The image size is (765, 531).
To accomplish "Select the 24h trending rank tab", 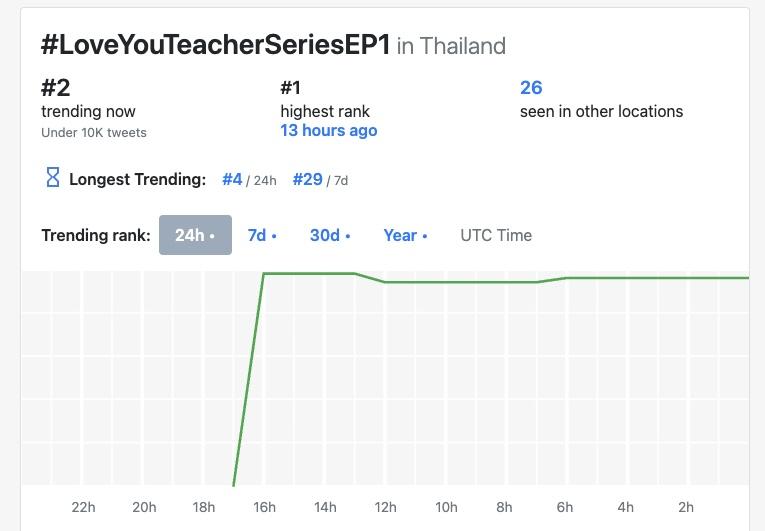I will point(195,235).
